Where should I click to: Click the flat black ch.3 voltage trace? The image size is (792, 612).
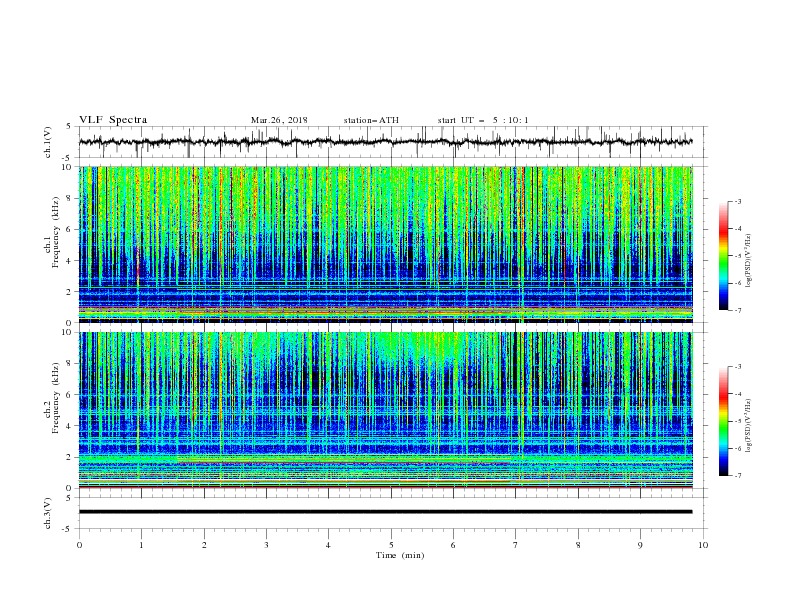click(x=385, y=512)
